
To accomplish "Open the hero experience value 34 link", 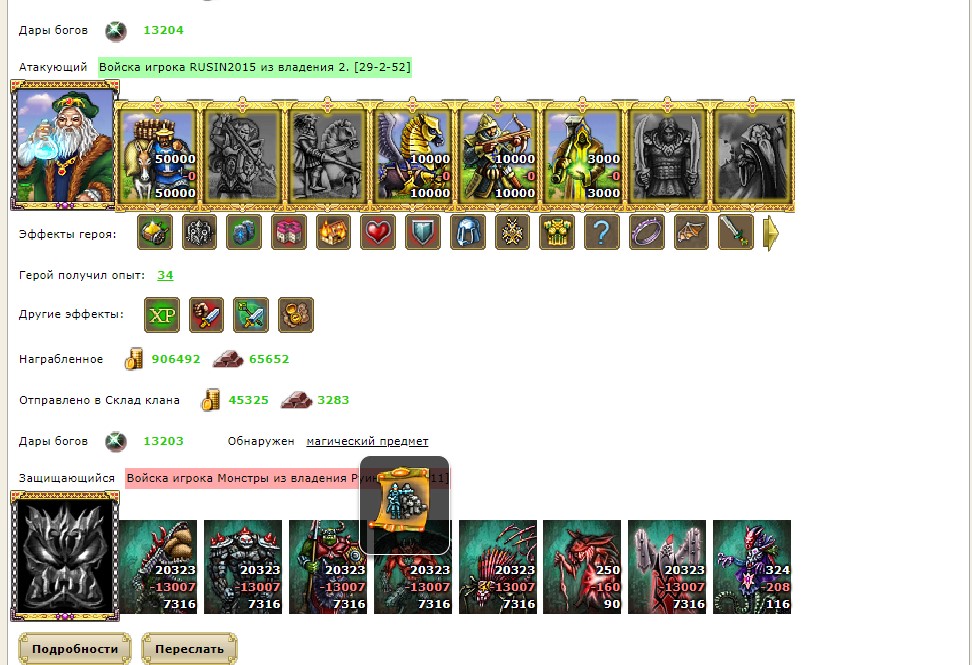I will (x=165, y=275).
